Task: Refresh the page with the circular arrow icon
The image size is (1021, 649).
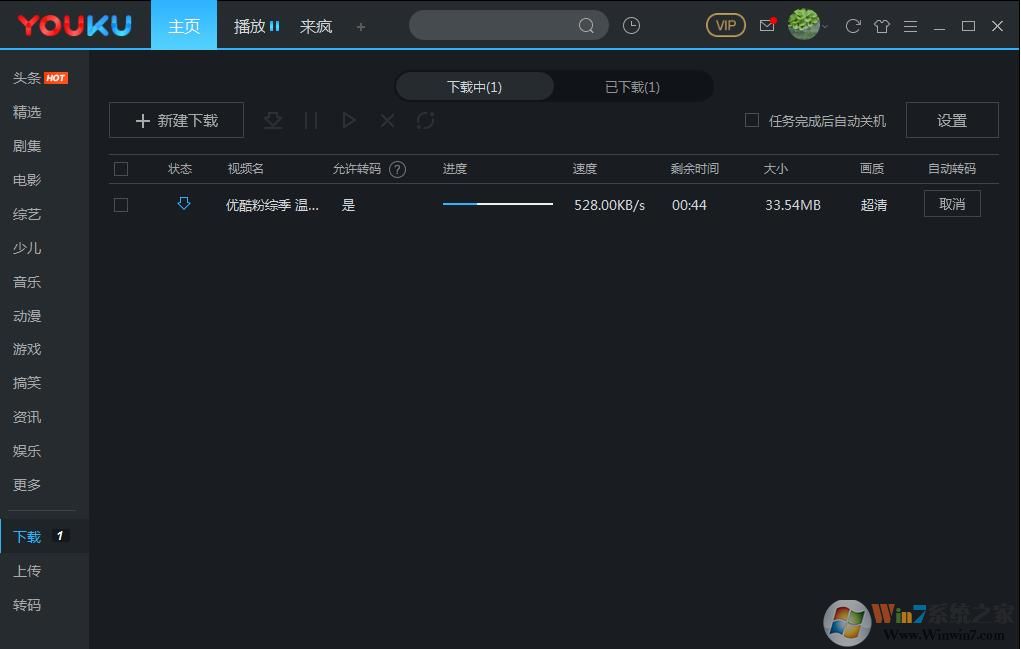Action: click(852, 26)
